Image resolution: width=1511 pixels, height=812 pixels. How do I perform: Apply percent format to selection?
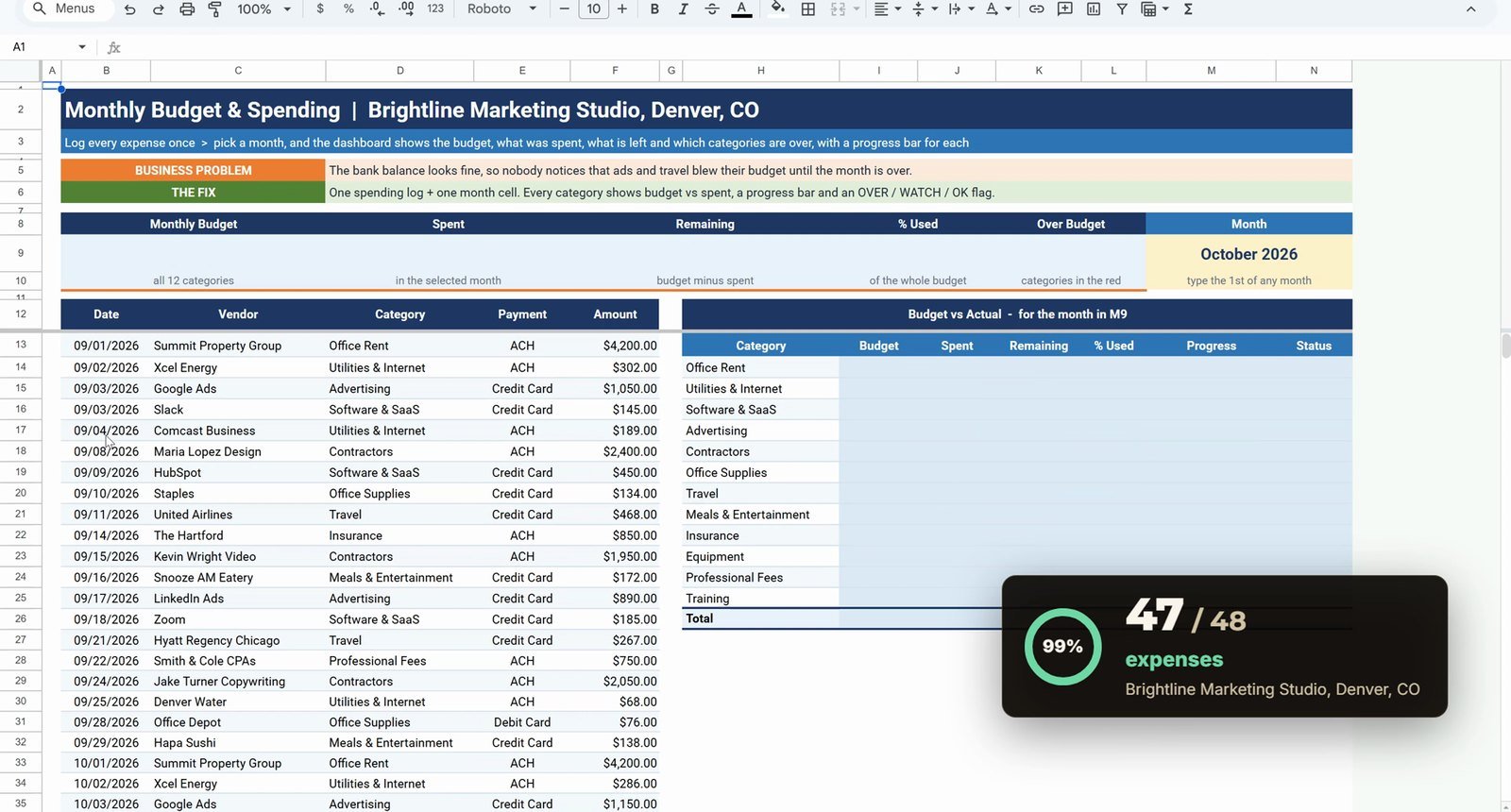click(348, 9)
